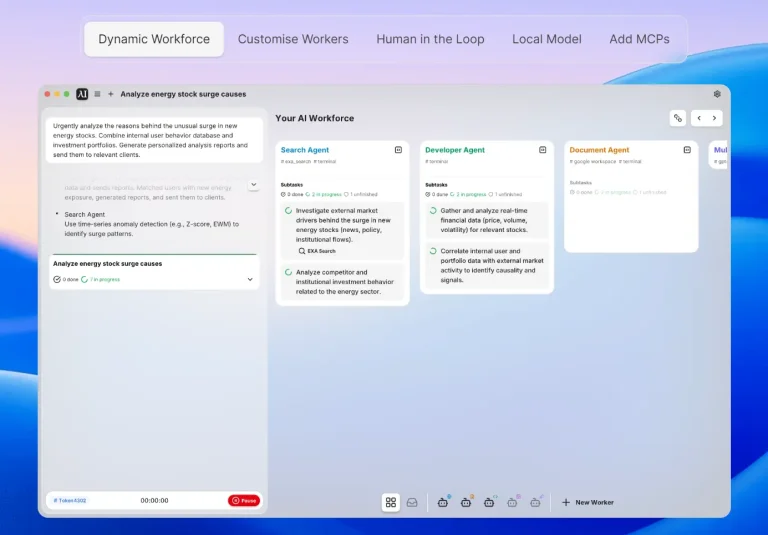
Task: Select the faded bot with purple square badge
Action: (x=513, y=502)
